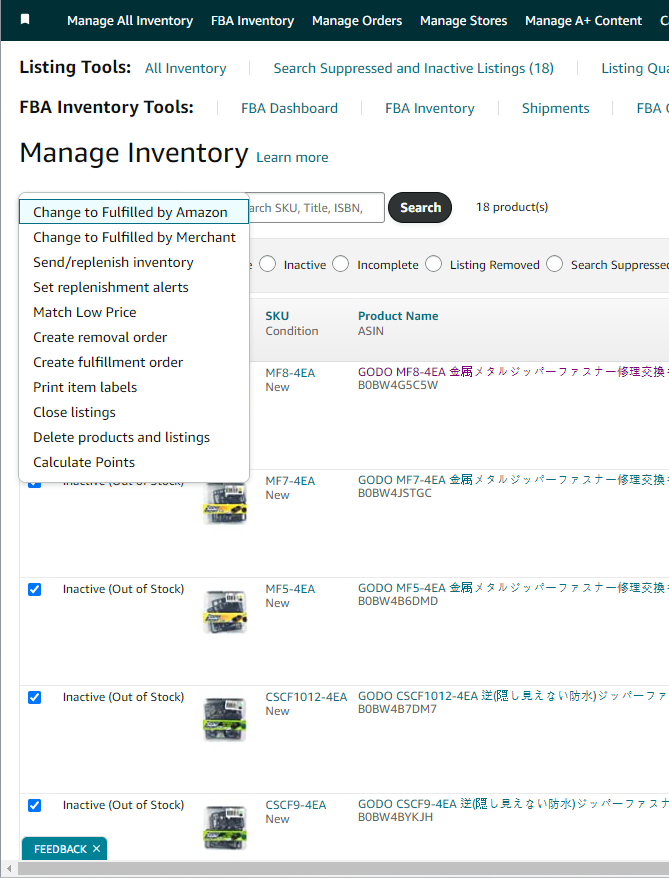Select Print item labels option

pos(134,387)
